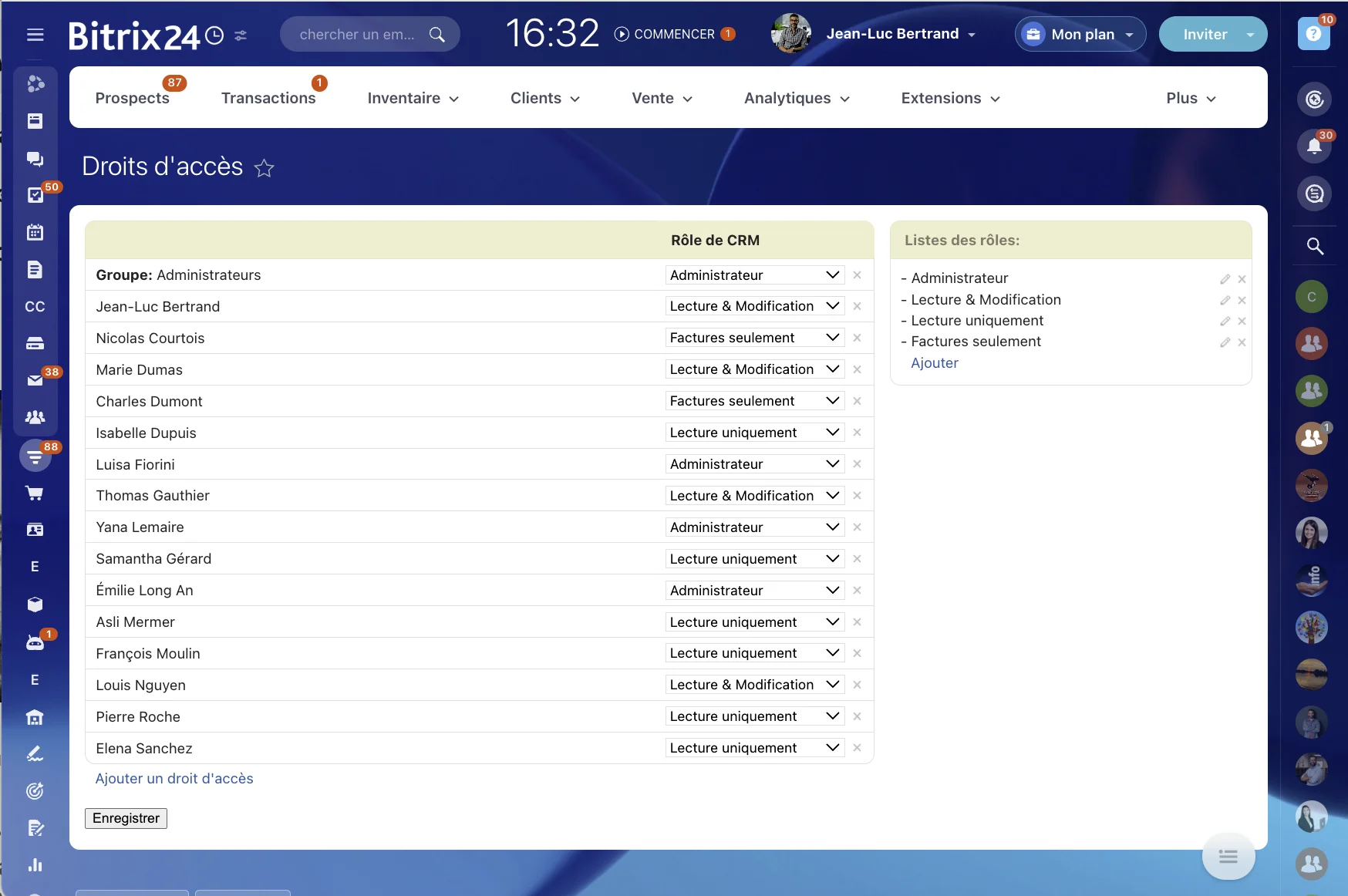This screenshot has width=1348, height=896.
Task: Switch to the Prospects tab
Action: coord(132,98)
